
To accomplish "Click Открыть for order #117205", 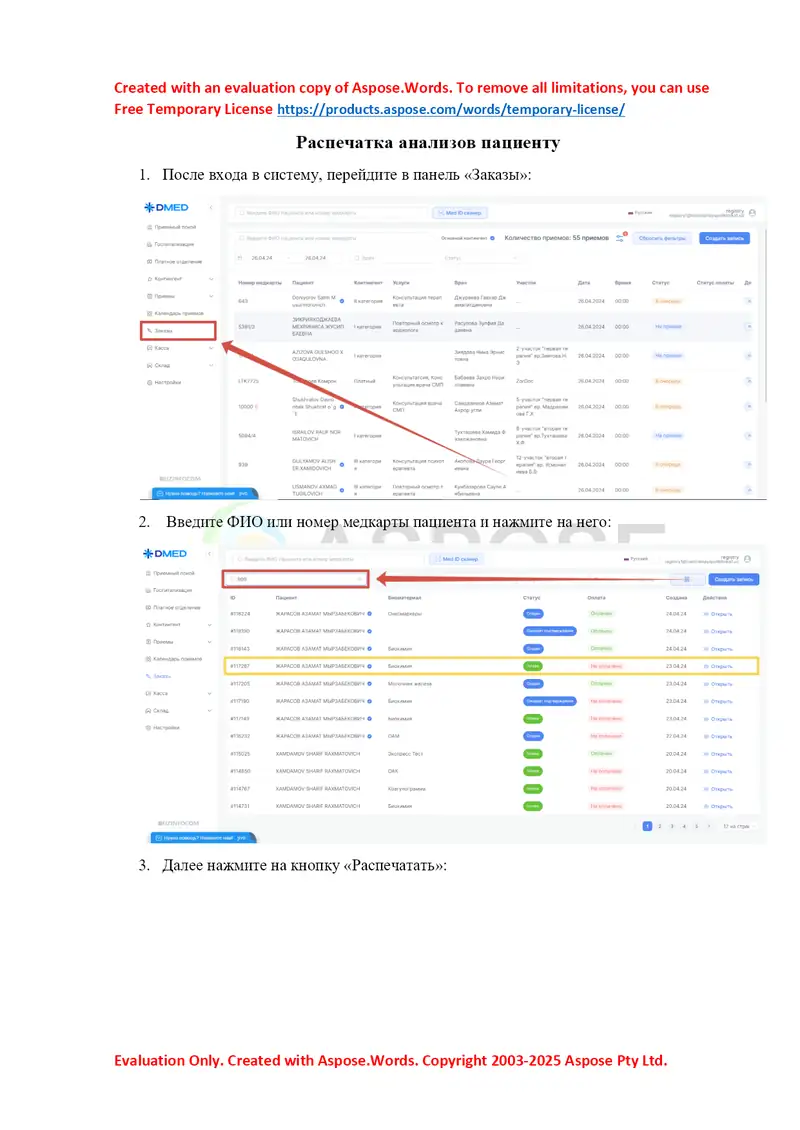I will click(x=718, y=684).
